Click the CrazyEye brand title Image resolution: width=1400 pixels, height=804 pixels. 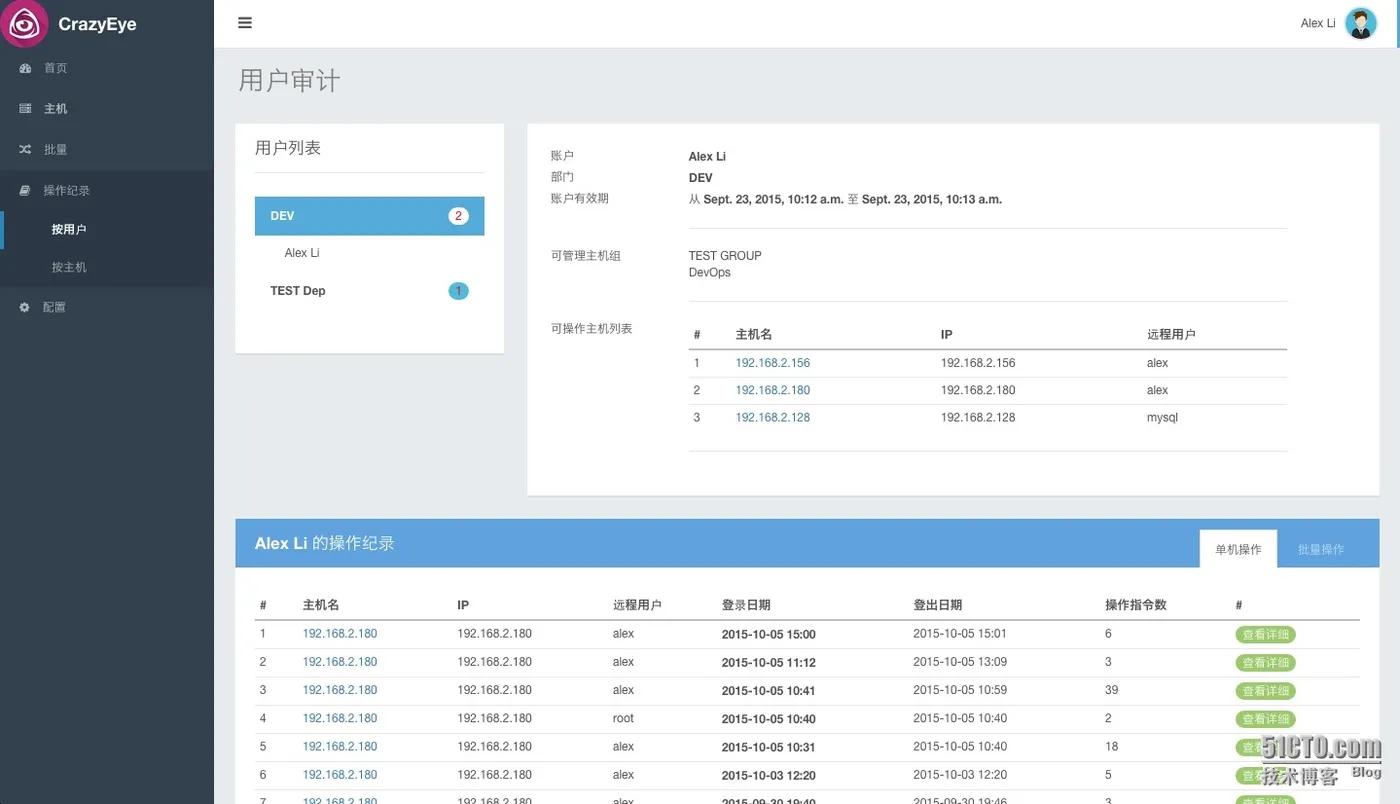(x=97, y=24)
